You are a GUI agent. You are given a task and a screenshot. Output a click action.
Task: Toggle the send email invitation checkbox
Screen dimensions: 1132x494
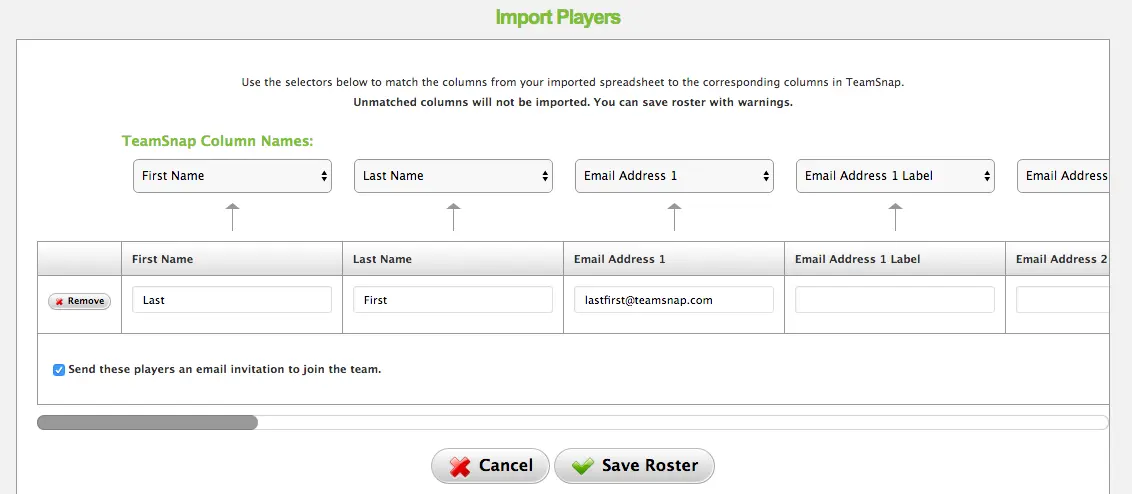[59, 370]
